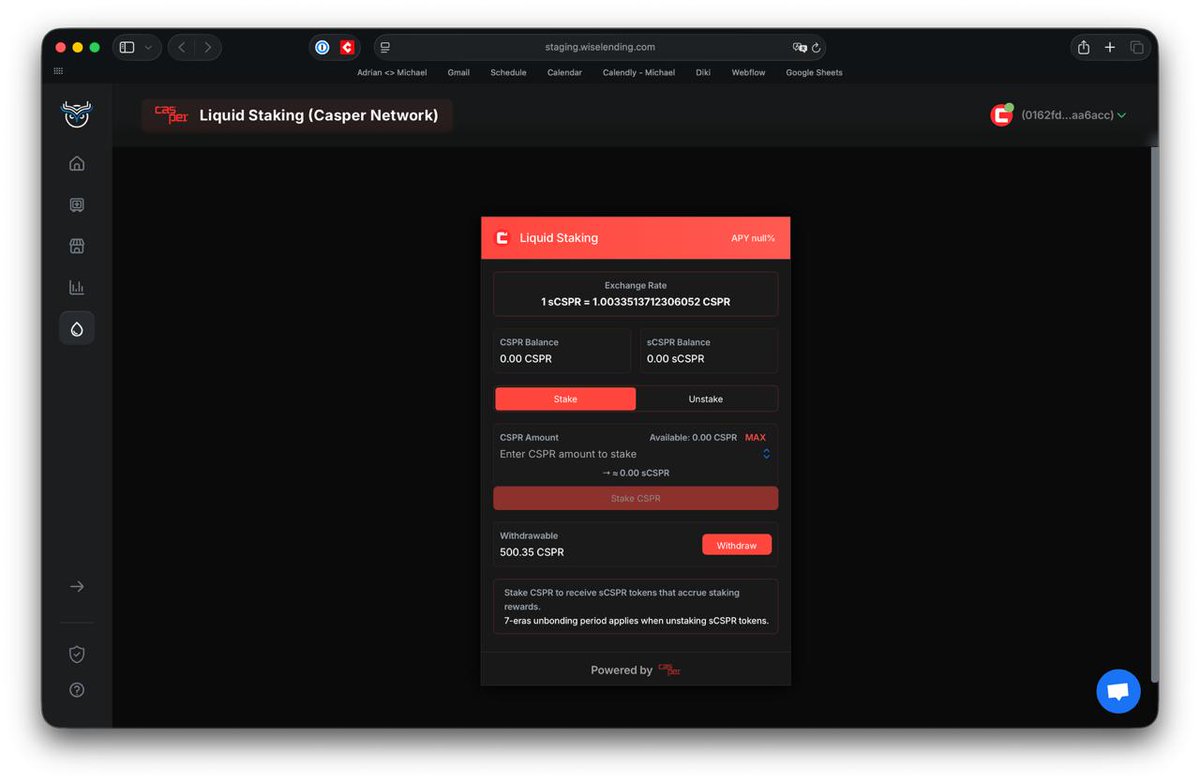Viewport: 1200px width, 783px height.
Task: Open the Gmail bookmark
Action: point(459,73)
